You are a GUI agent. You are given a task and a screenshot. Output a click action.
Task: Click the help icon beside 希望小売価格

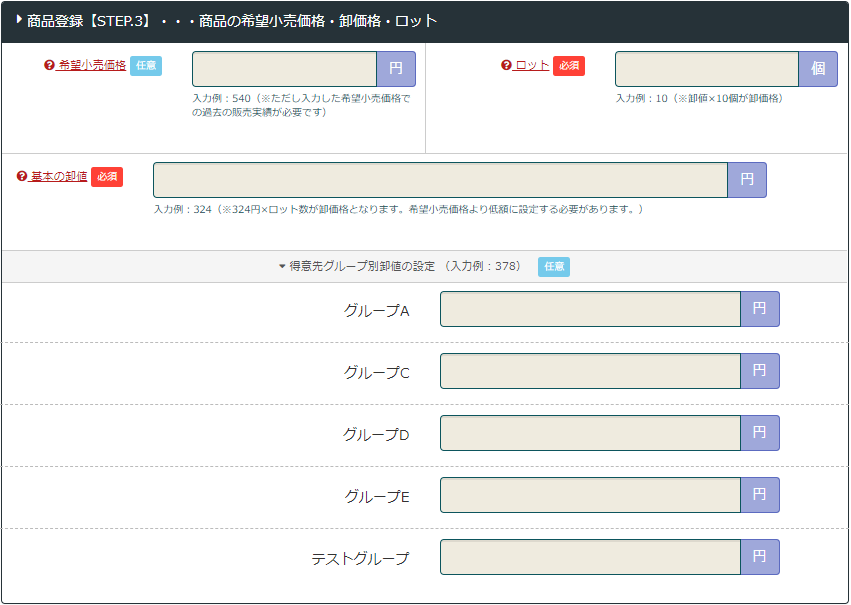tap(49, 66)
